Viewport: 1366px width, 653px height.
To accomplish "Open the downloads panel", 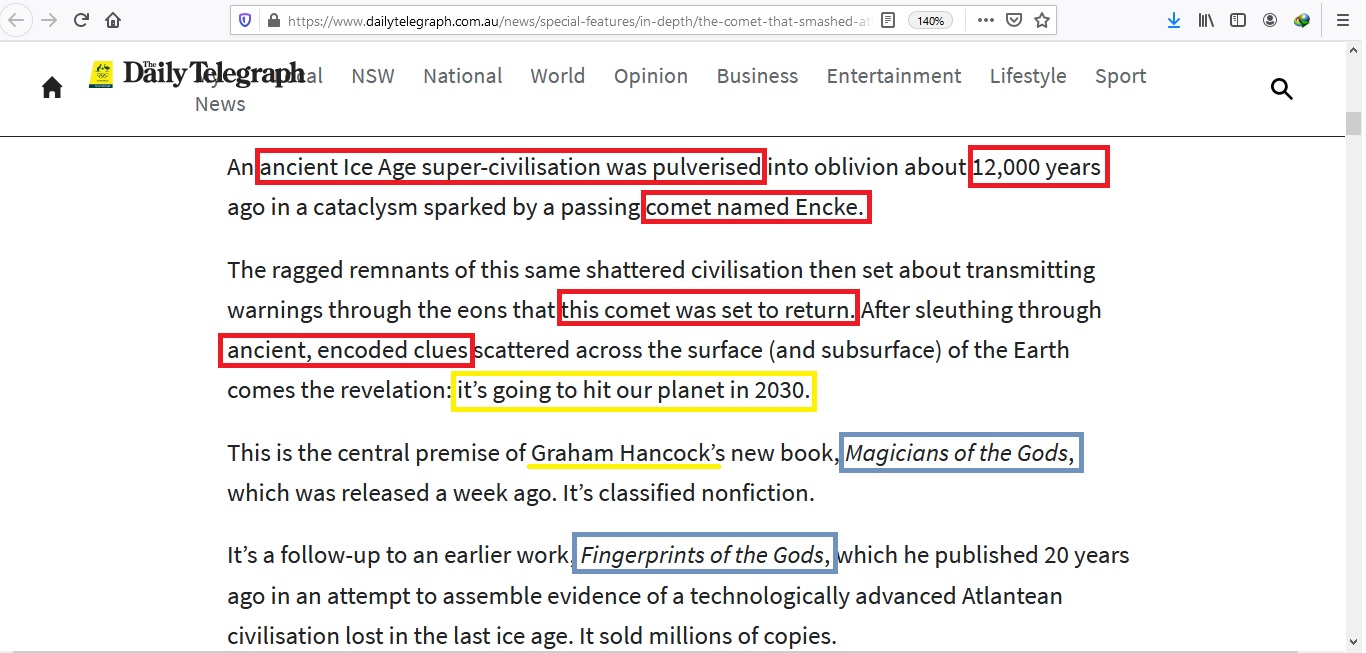I will tap(1174, 20).
